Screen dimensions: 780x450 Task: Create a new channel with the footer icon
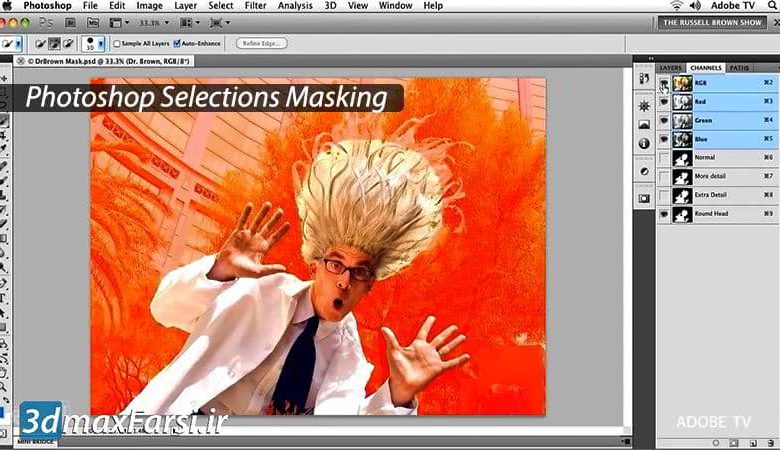click(753, 443)
